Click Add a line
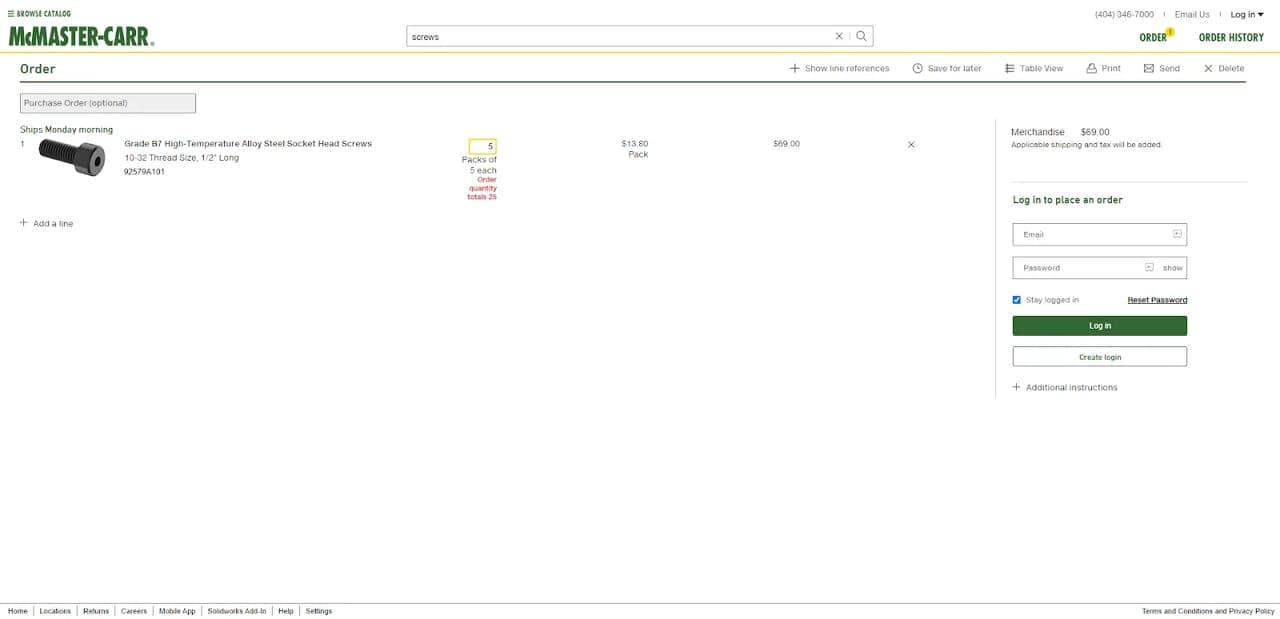This screenshot has width=1280, height=619. point(46,223)
